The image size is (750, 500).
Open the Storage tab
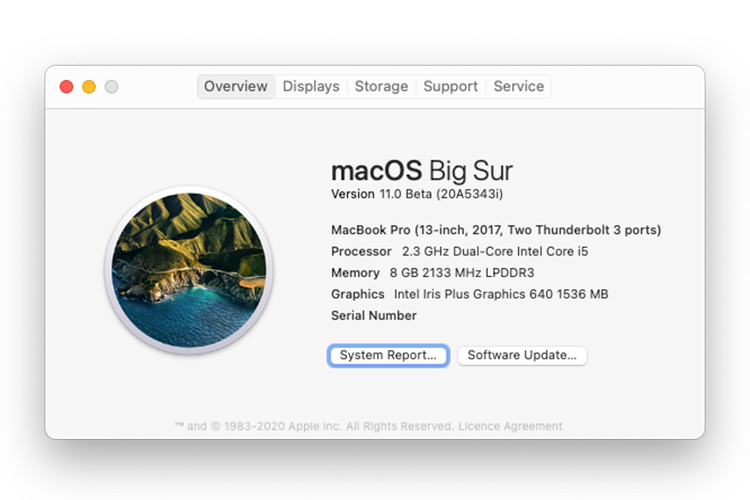point(381,87)
